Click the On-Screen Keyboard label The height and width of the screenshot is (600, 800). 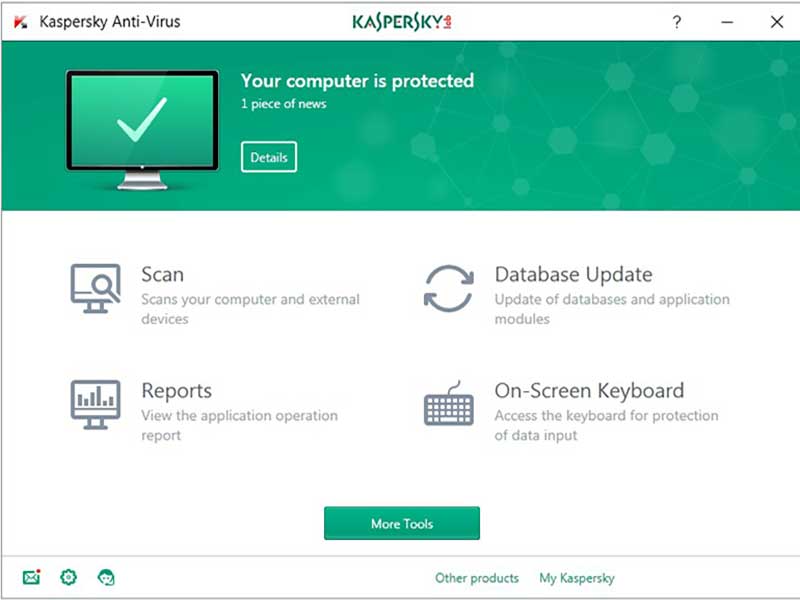587,391
